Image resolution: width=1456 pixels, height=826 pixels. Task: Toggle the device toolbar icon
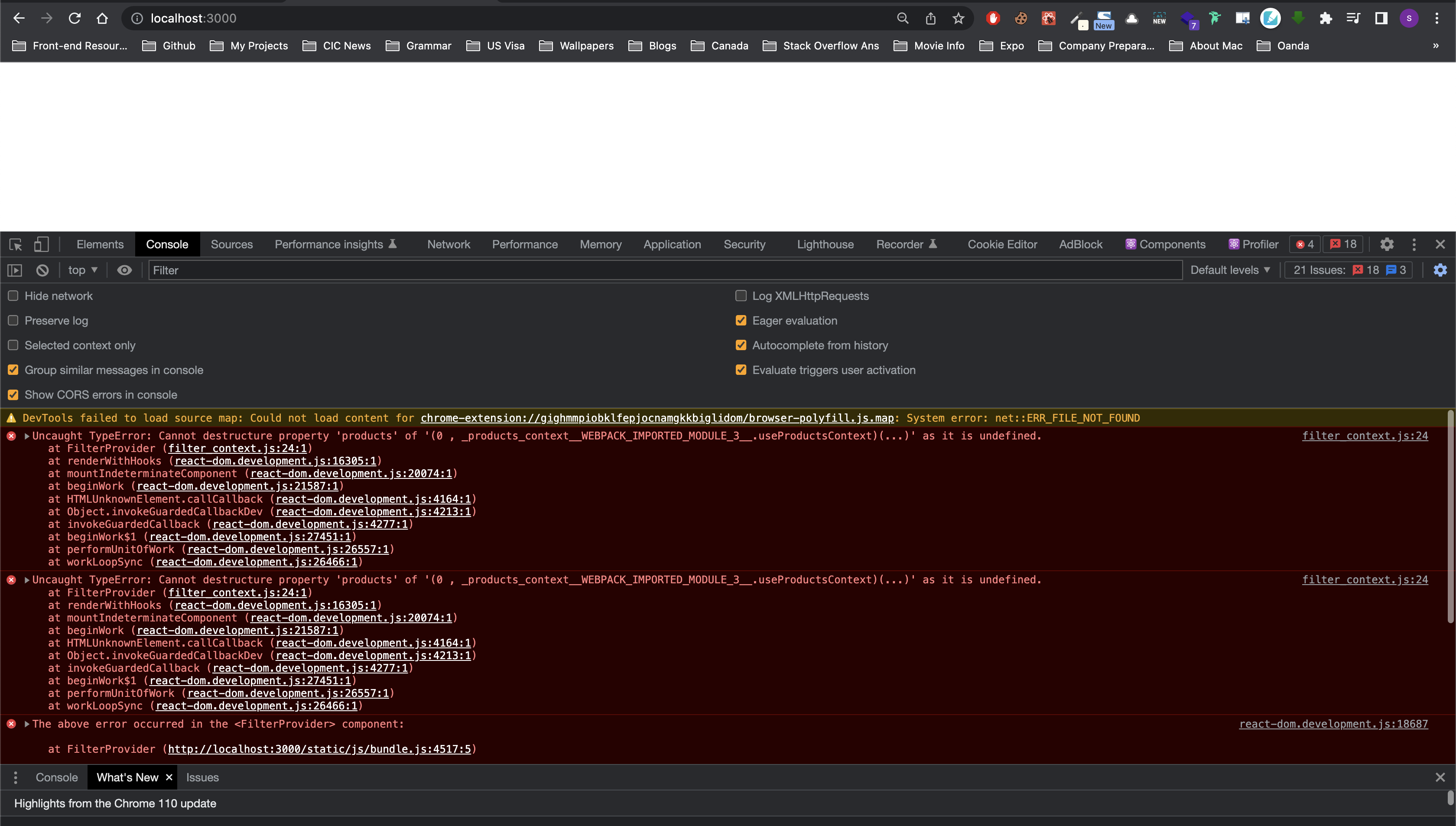[x=41, y=244]
